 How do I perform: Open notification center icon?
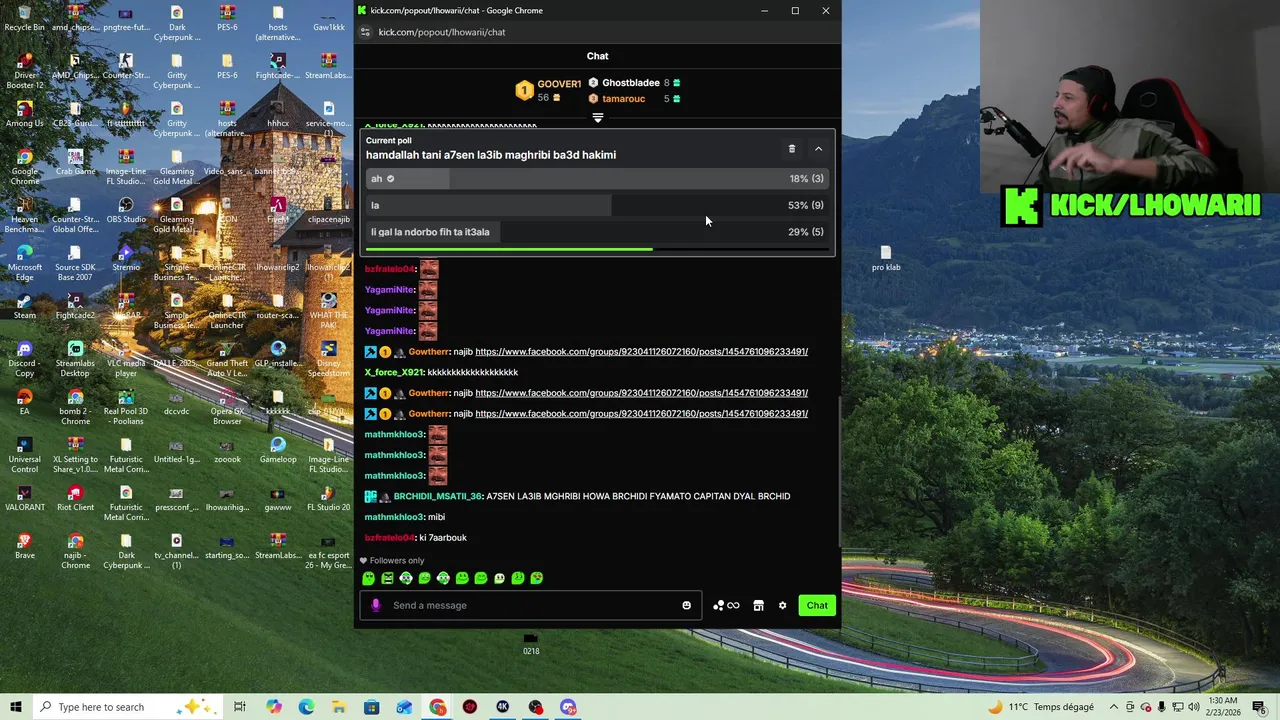click(x=1259, y=707)
